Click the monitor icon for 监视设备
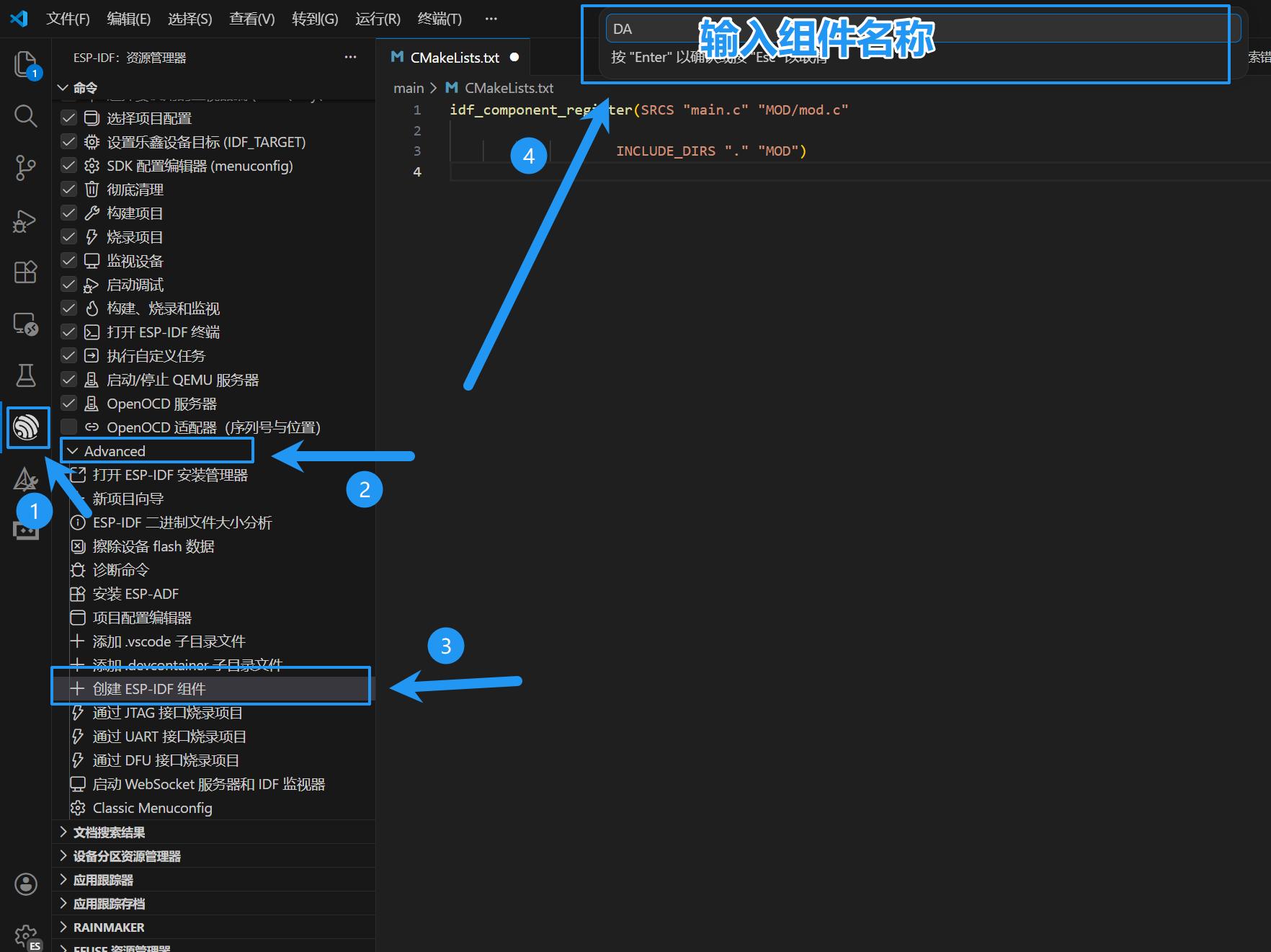1271x952 pixels. pyautogui.click(x=92, y=261)
